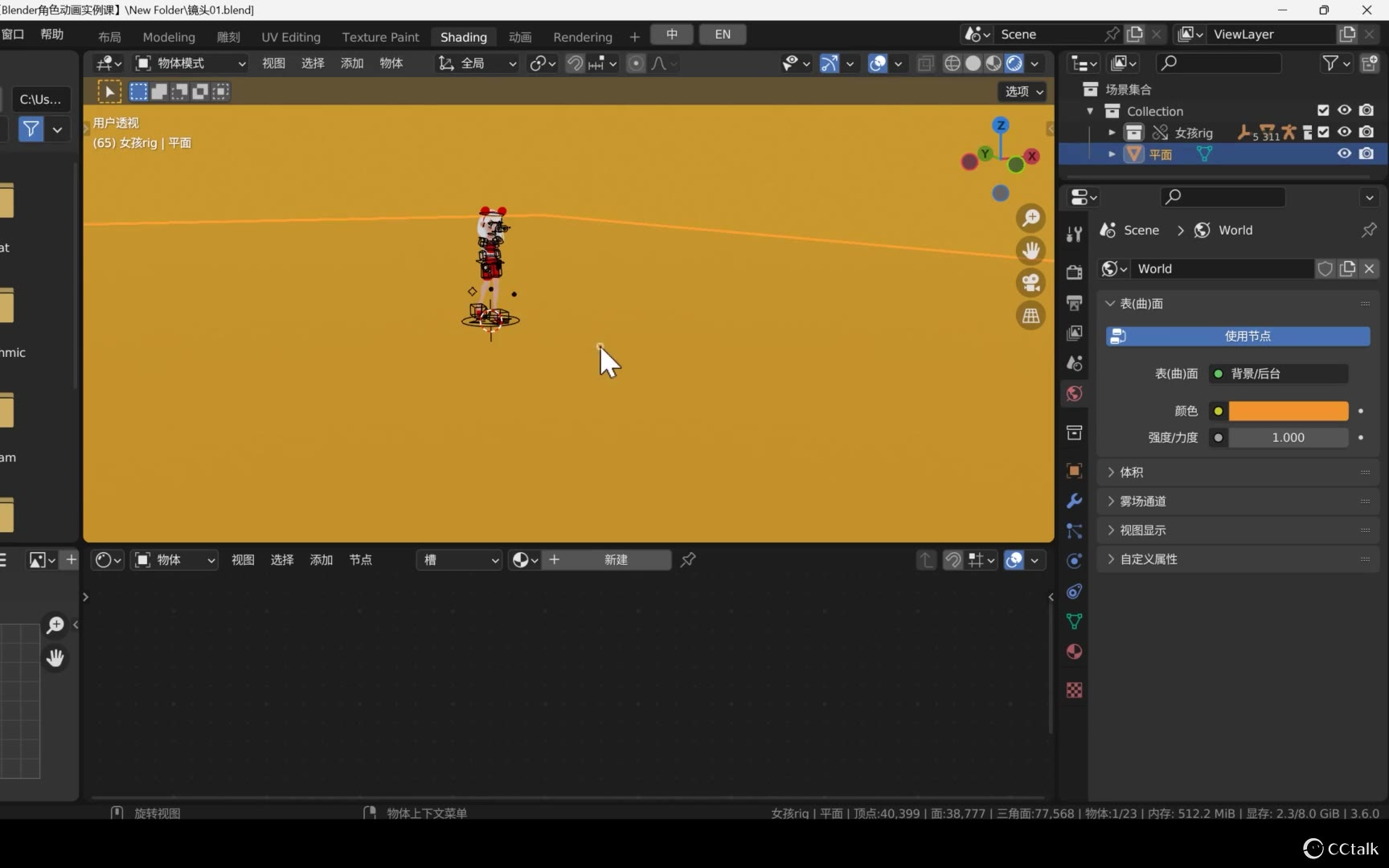Toggle viewport gizmos display
The image size is (1389, 868).
pyautogui.click(x=830, y=63)
